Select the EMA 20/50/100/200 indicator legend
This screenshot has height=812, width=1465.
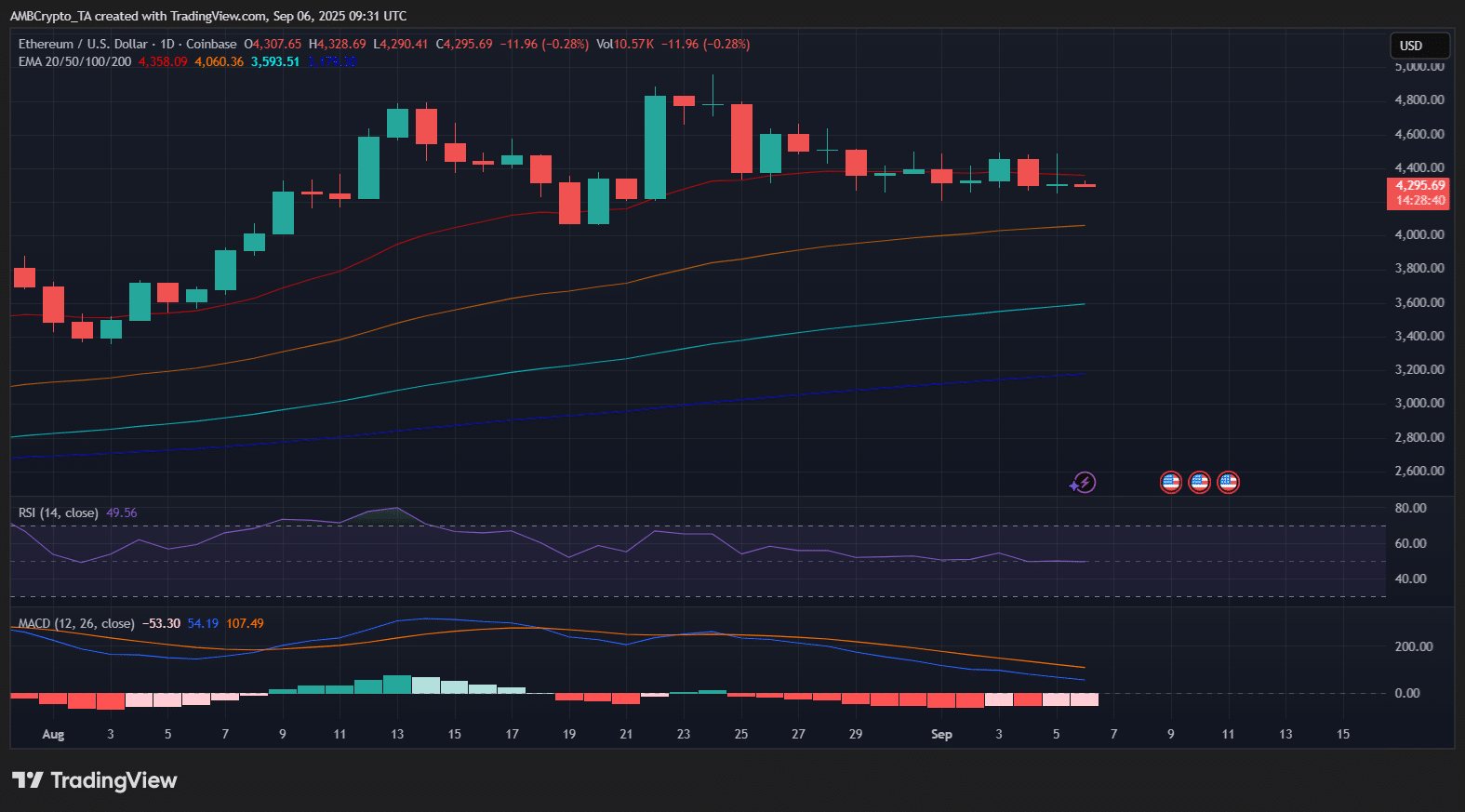tap(74, 61)
